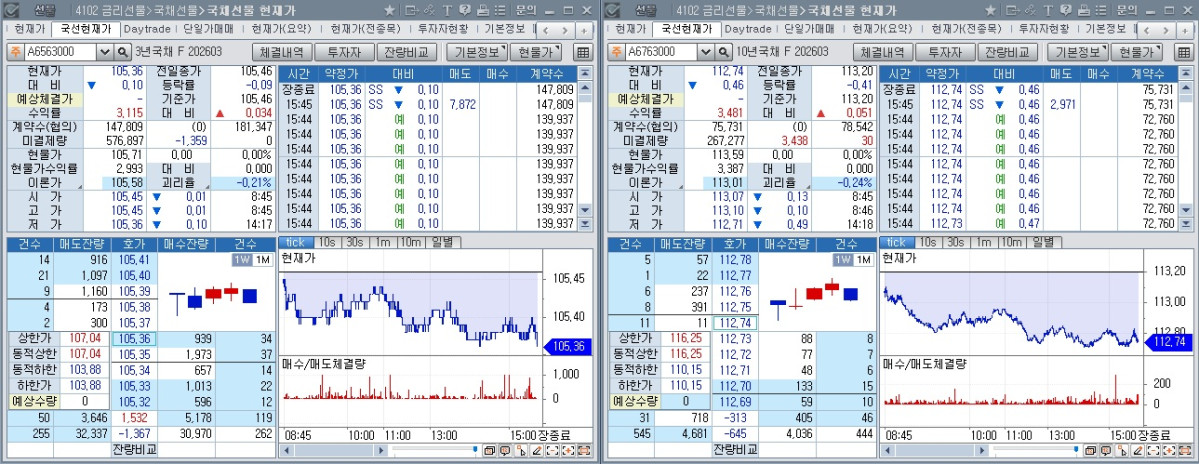This screenshot has height=464, width=1199.
Task: Click the 잔량비교 label below the 3년국채 order book
Action: (x=135, y=449)
